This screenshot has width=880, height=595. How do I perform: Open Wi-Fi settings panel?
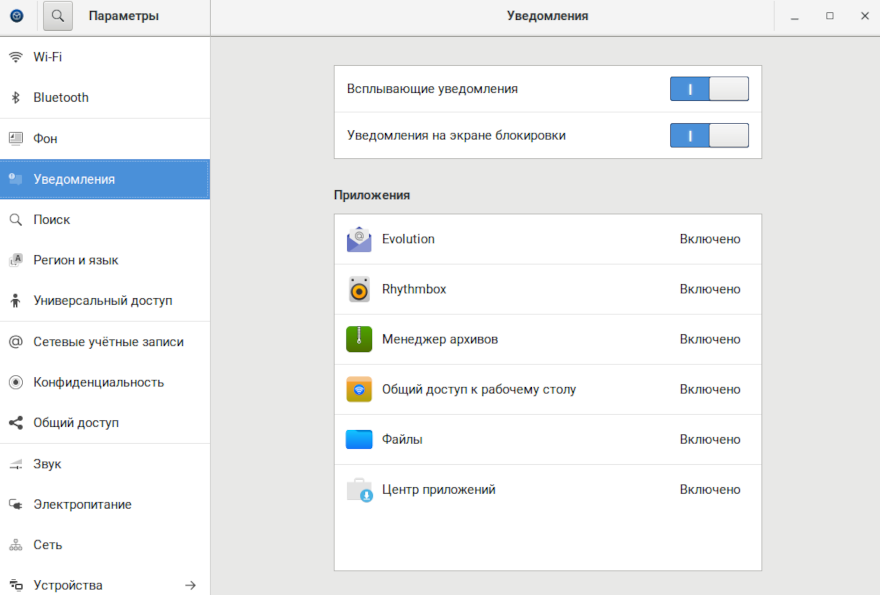48,57
